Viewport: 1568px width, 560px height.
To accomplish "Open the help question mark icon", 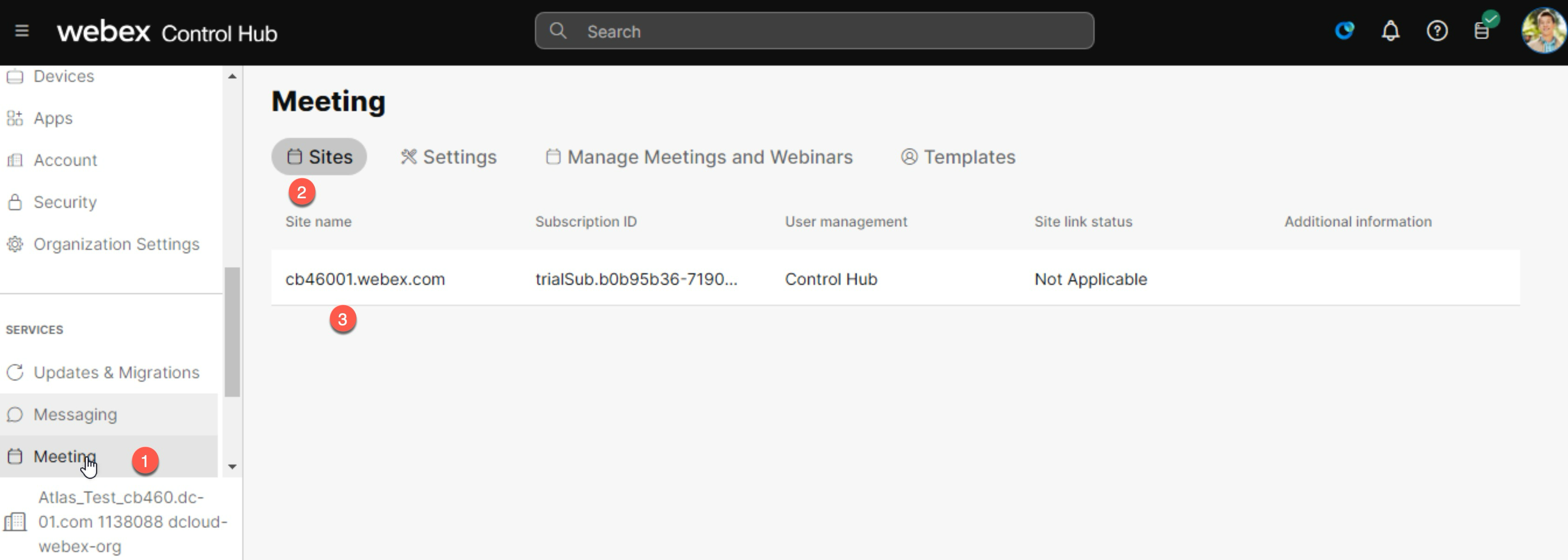I will pos(1437,30).
